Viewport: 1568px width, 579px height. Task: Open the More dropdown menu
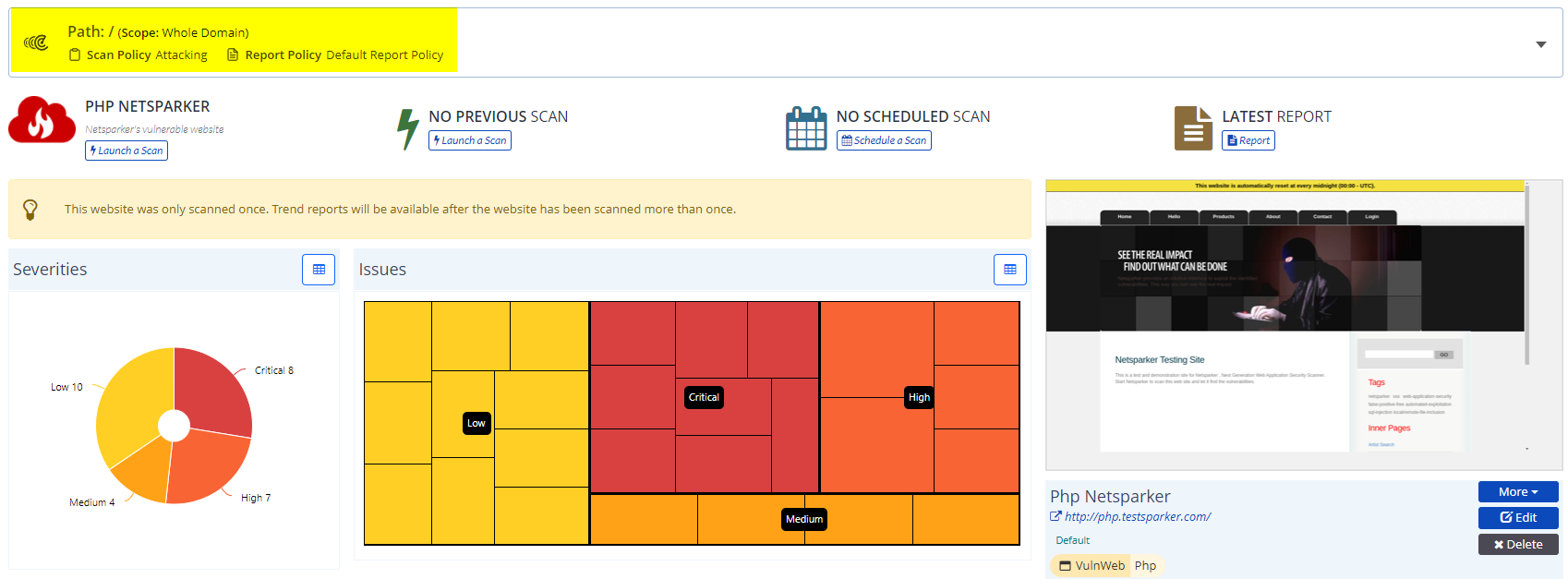pos(1518,492)
